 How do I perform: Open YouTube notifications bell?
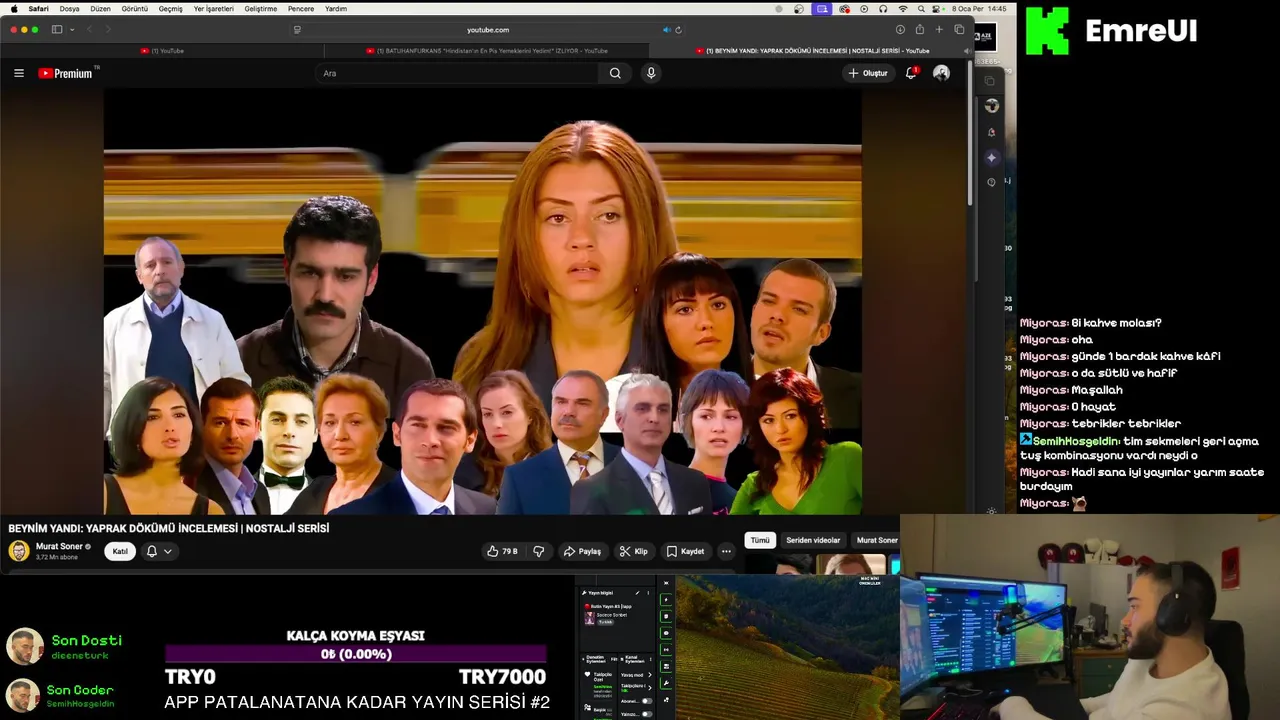click(x=911, y=73)
